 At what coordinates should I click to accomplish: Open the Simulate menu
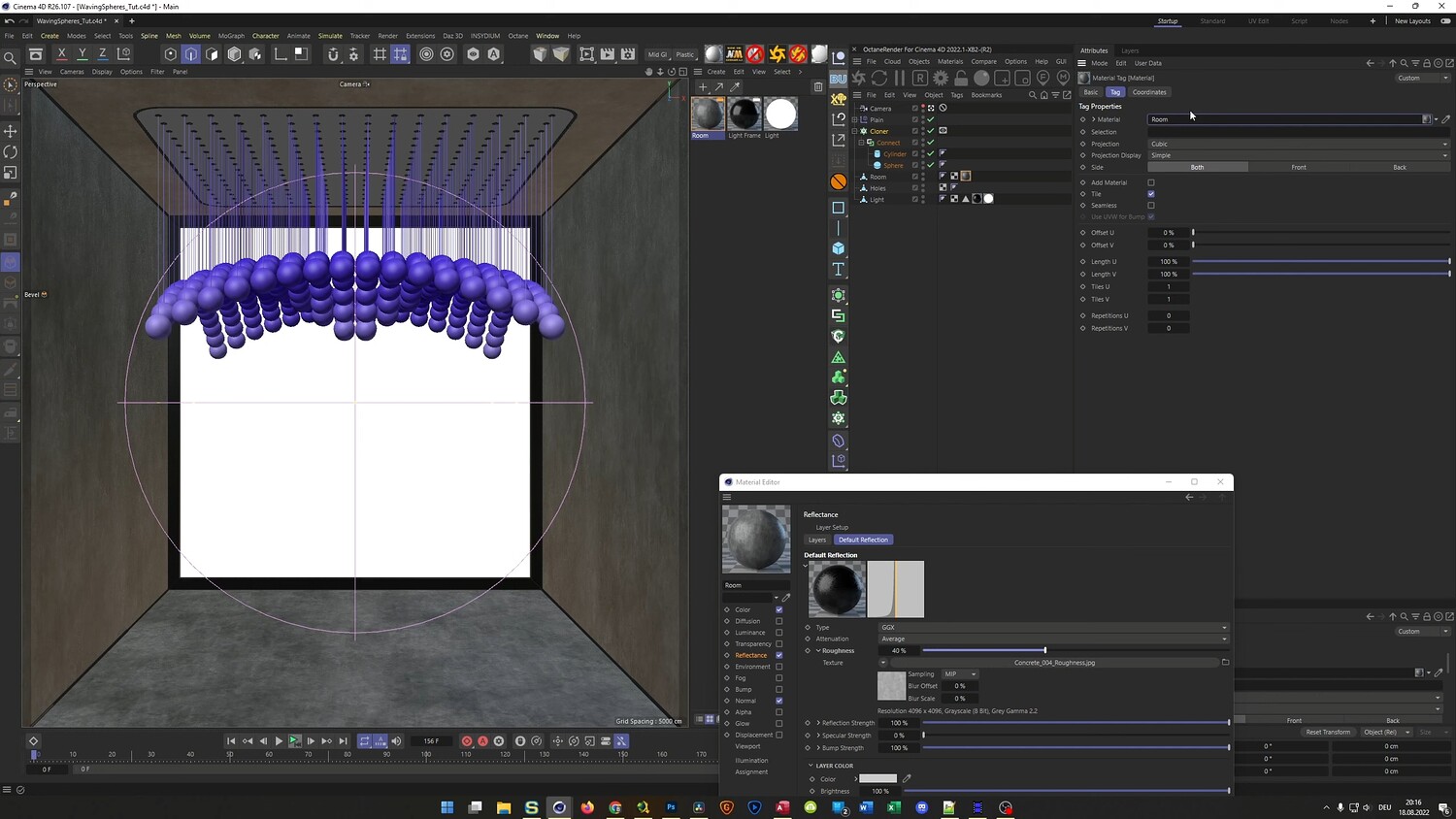[x=330, y=36]
